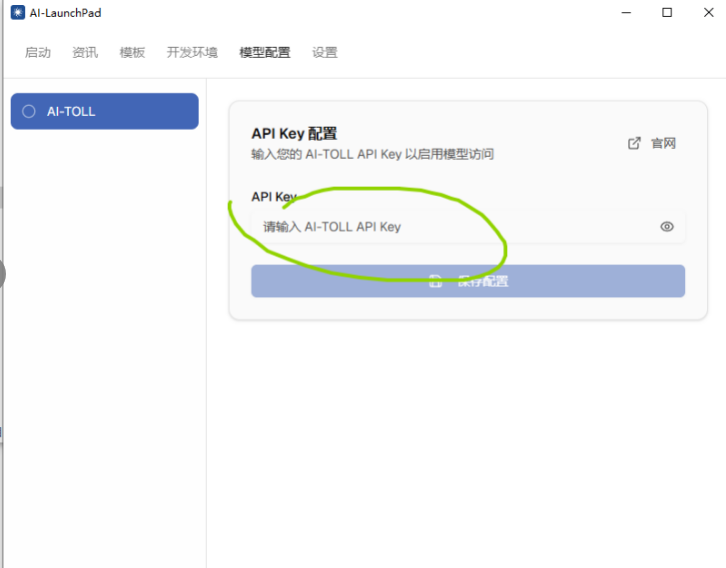726x568 pixels.
Task: Open the 设置 tab
Action: pos(325,52)
